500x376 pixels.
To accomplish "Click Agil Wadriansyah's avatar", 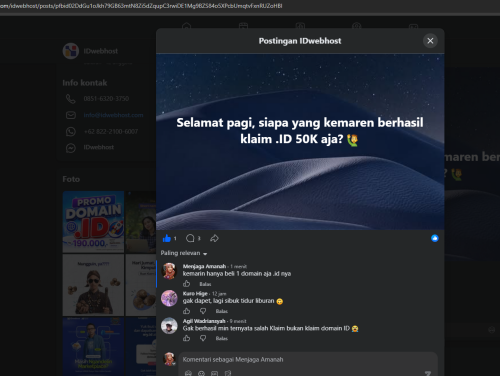I will click(169, 325).
